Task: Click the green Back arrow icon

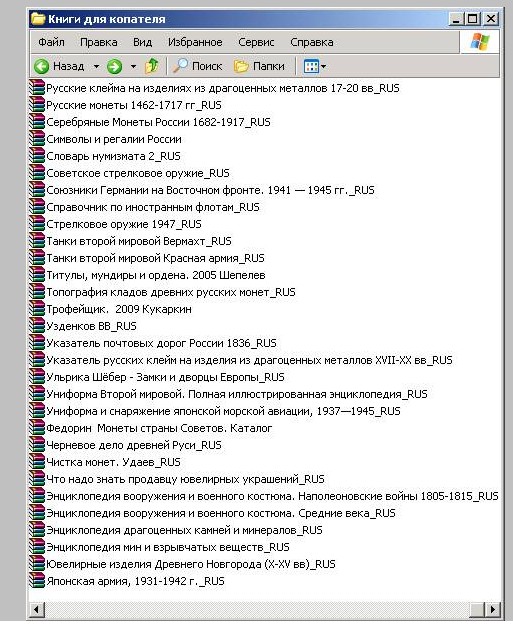Action: [42, 66]
